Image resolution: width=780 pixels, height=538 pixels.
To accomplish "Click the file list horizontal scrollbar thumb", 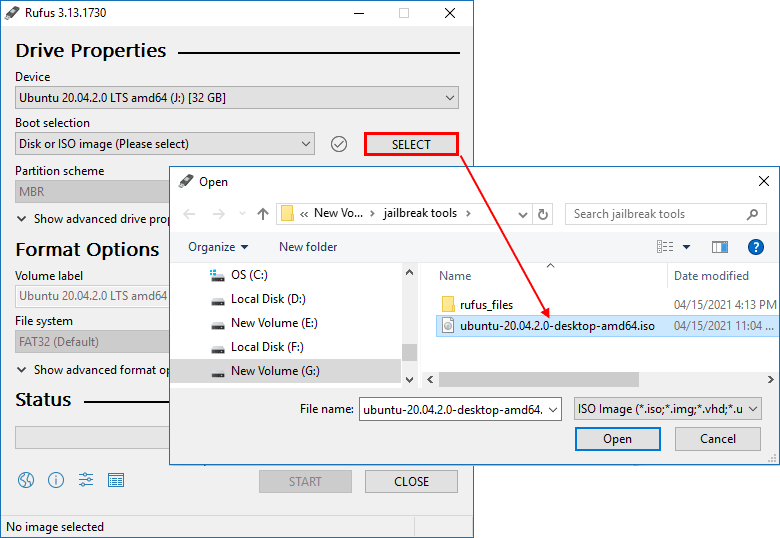I will tap(539, 380).
